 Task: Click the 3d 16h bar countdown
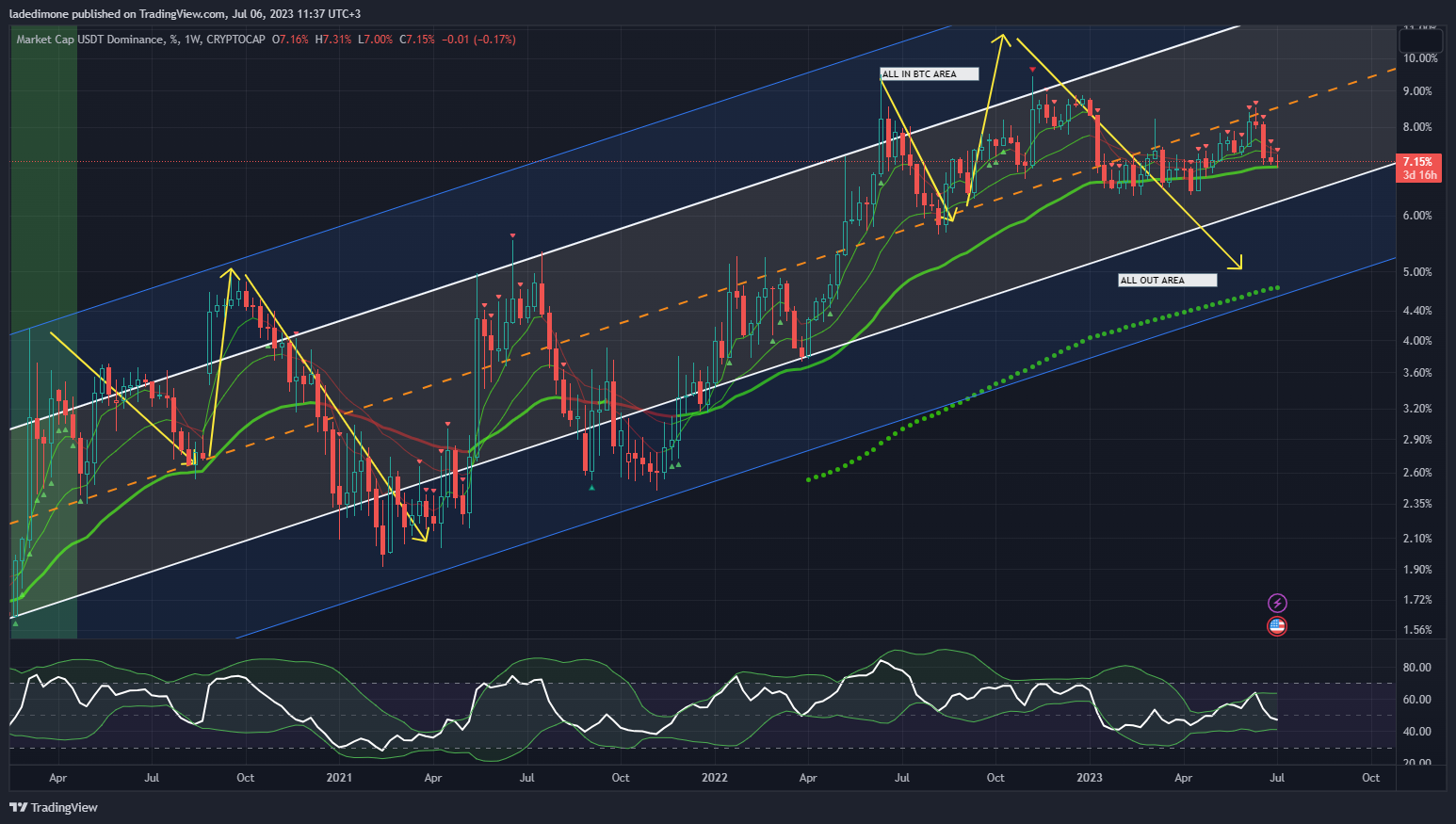(x=1419, y=175)
